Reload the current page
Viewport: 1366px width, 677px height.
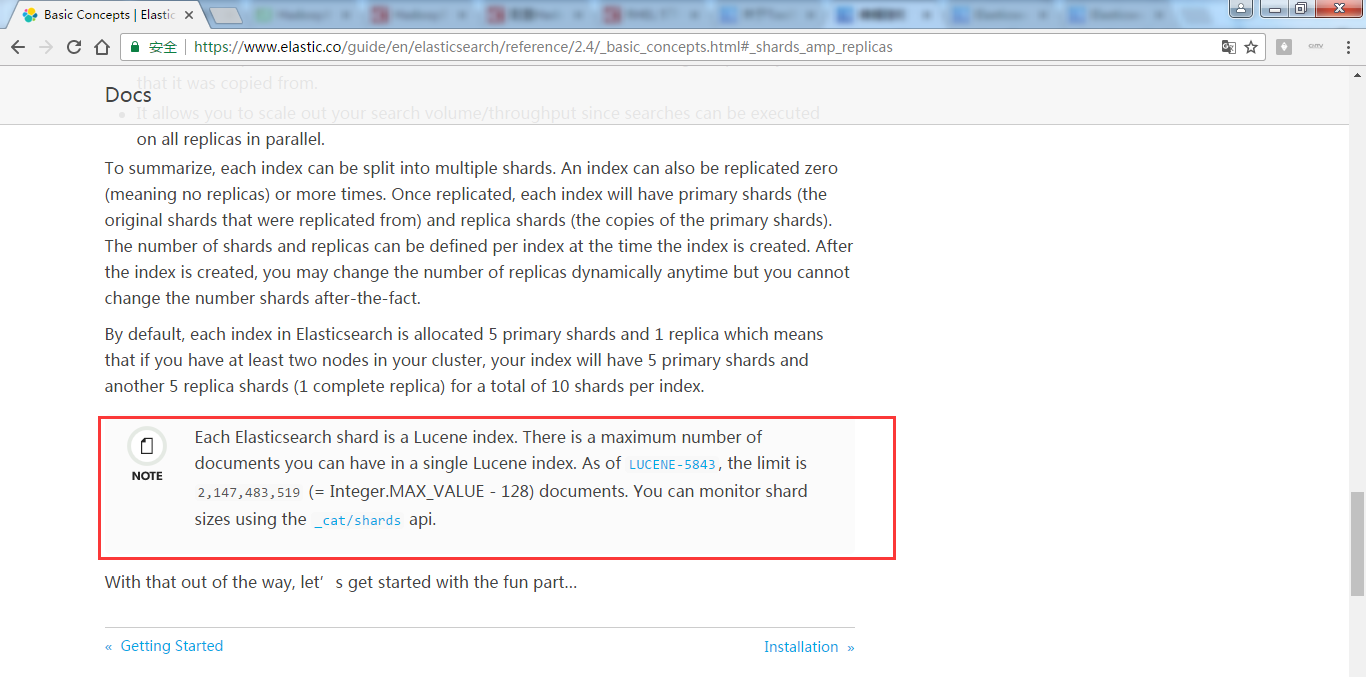(74, 47)
